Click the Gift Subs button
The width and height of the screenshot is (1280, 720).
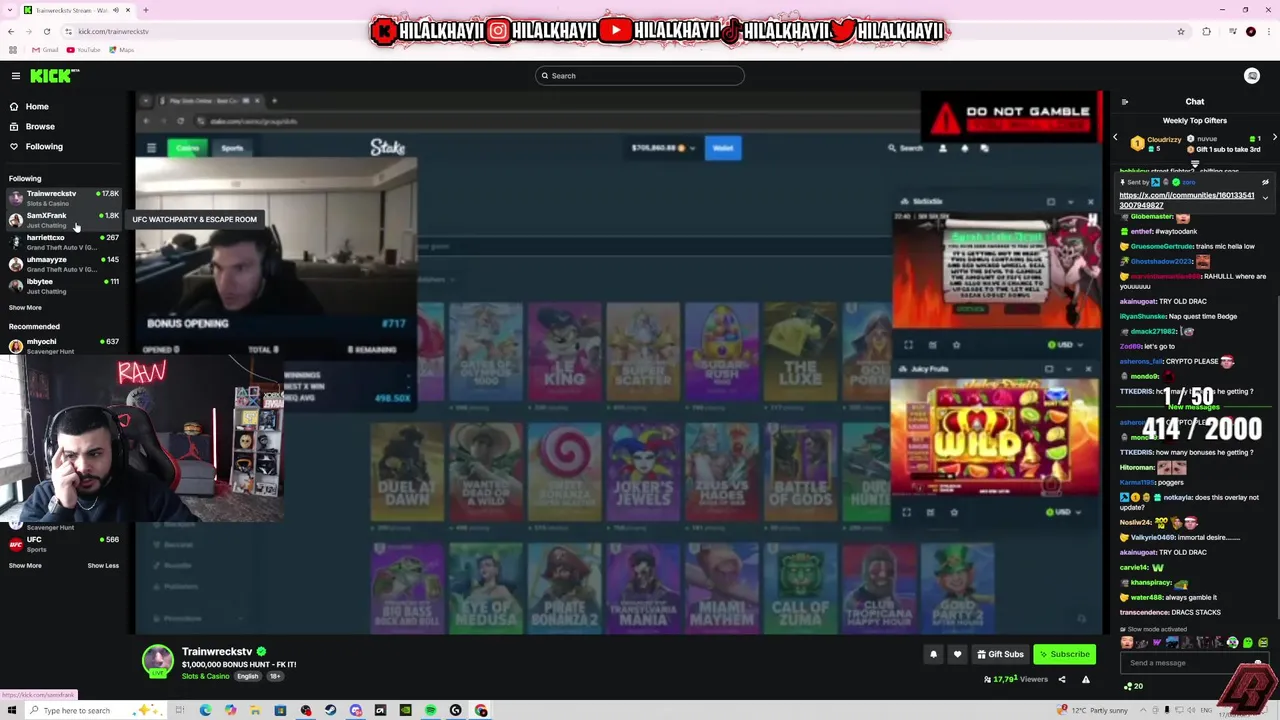click(x=1000, y=654)
